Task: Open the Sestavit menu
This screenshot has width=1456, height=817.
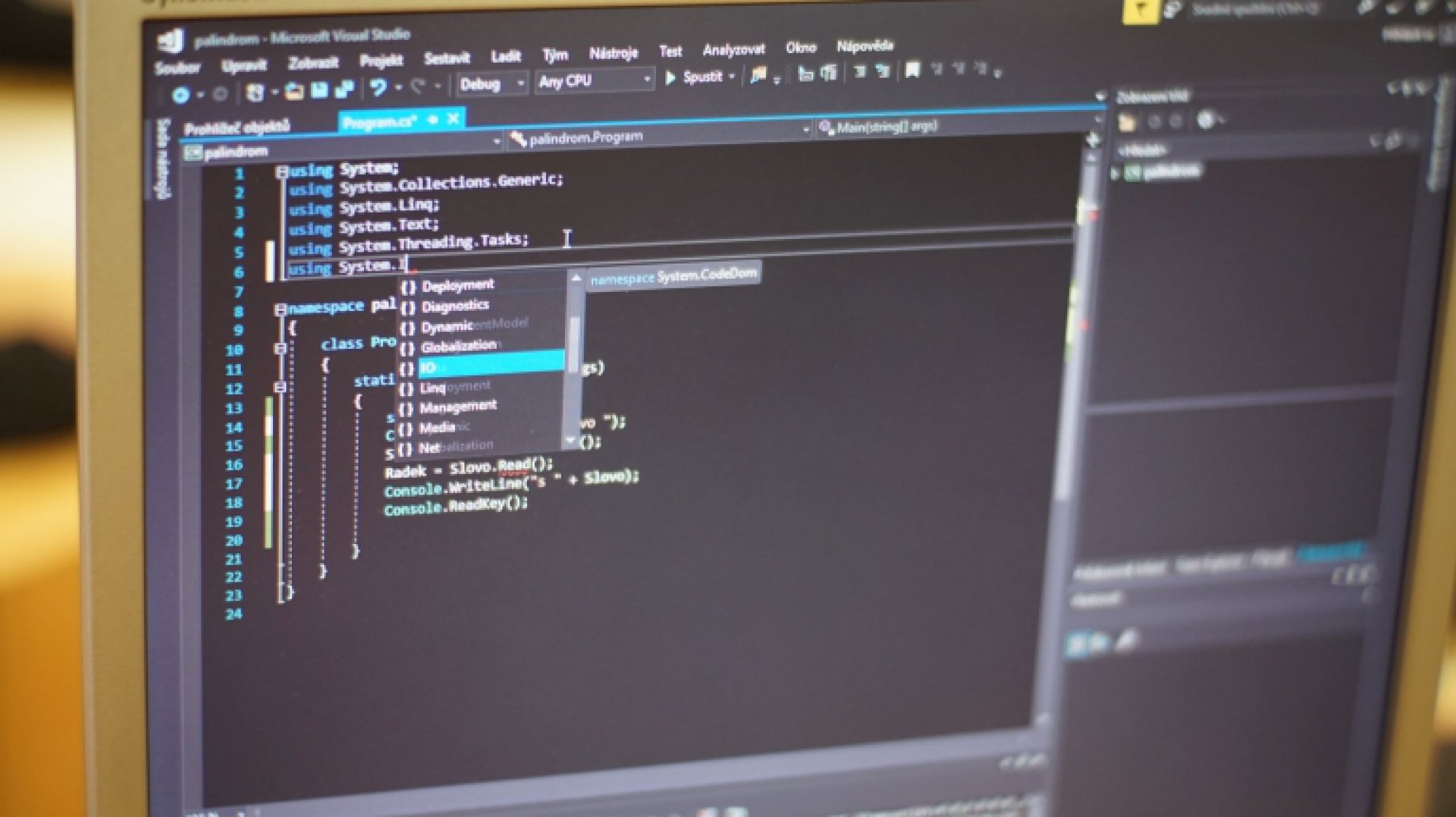Action: pyautogui.click(x=447, y=58)
